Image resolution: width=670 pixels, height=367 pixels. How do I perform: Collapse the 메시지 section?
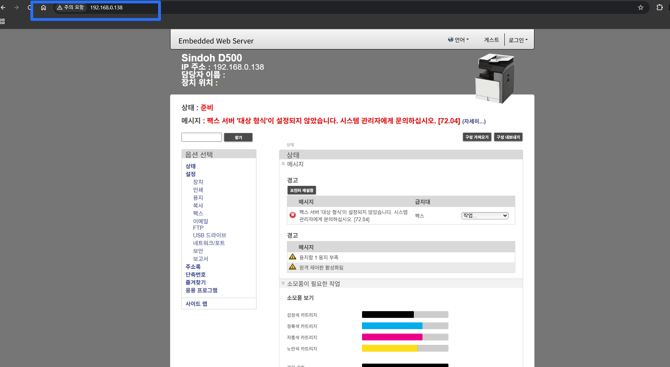[283, 164]
